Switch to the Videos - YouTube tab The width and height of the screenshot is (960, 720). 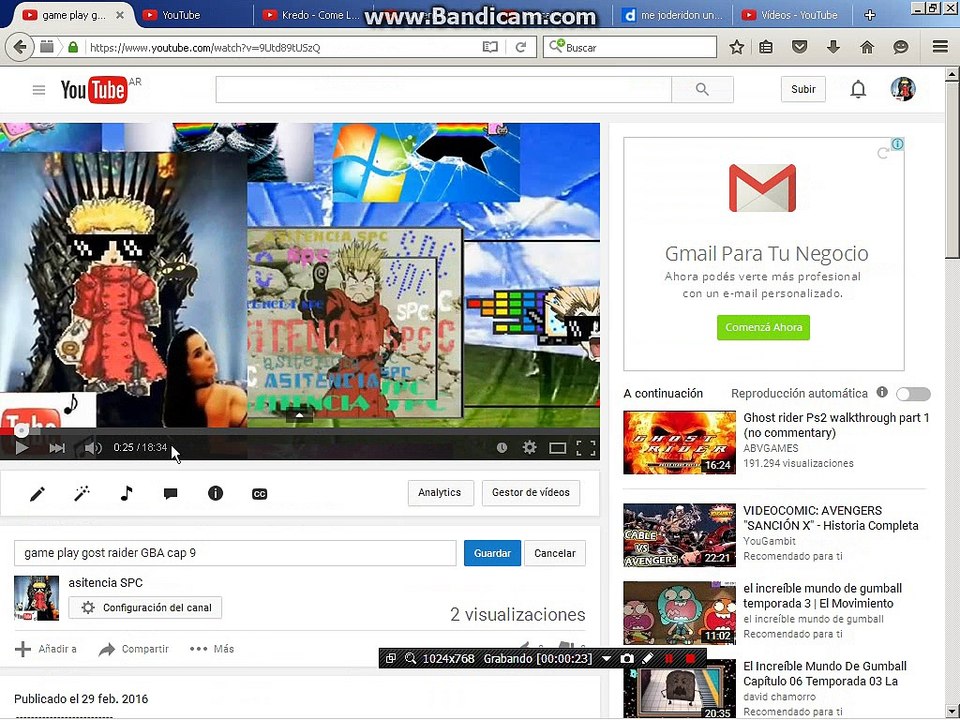coord(791,15)
